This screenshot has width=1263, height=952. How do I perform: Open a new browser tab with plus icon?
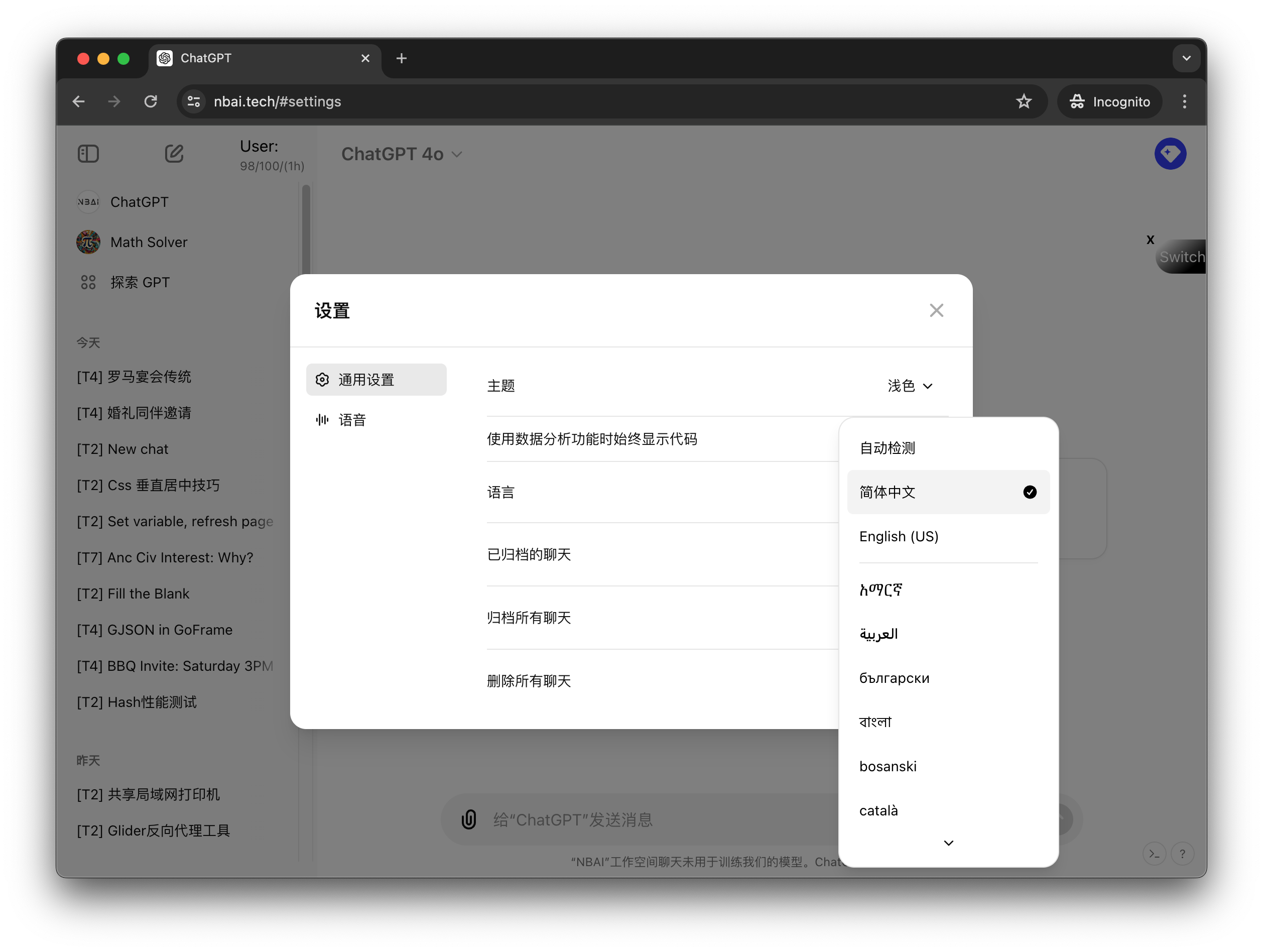402,58
